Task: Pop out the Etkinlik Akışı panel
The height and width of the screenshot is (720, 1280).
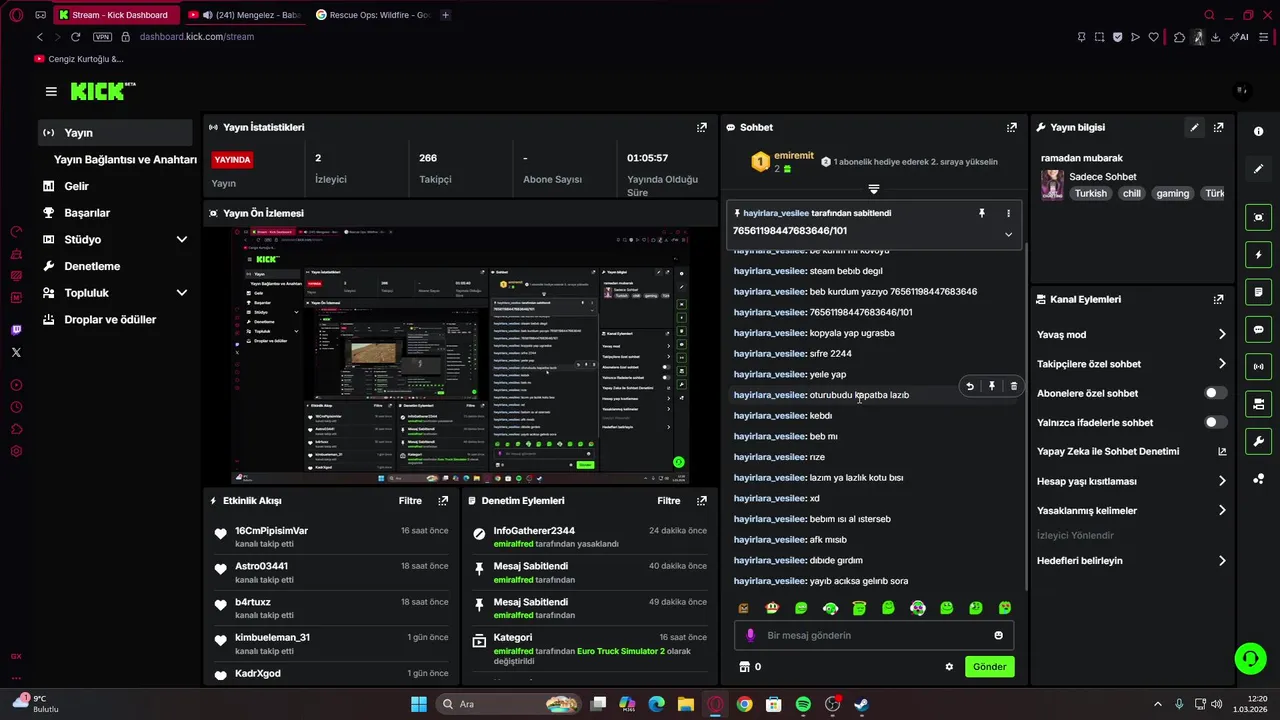Action: pos(443,501)
